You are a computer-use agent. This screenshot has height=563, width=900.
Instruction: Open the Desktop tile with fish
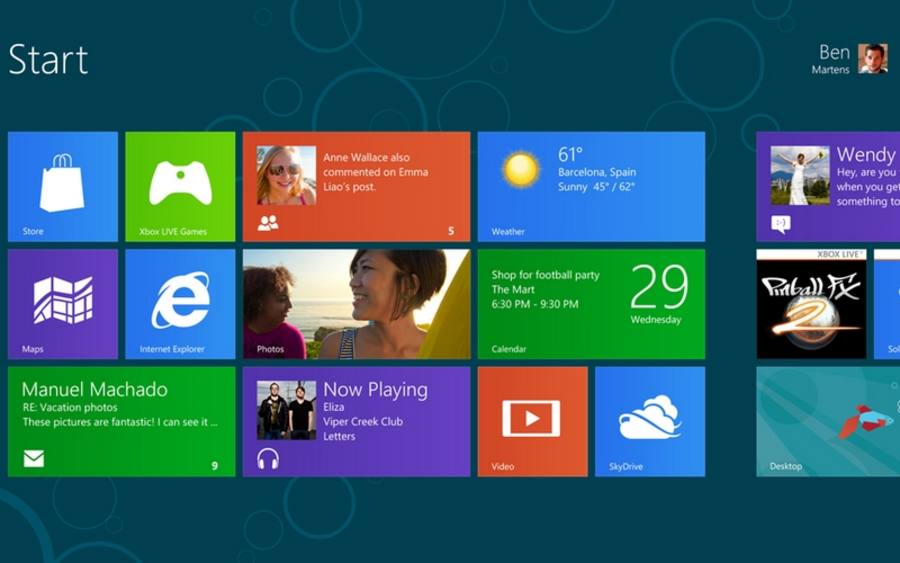click(x=828, y=422)
